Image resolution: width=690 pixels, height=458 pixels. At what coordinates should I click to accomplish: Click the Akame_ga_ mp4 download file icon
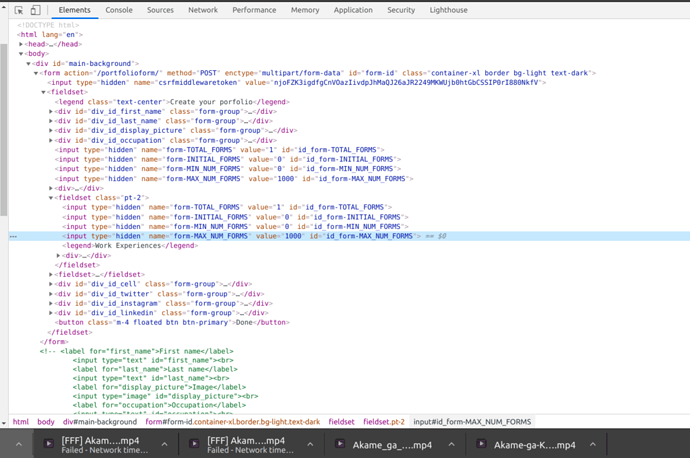coord(340,445)
